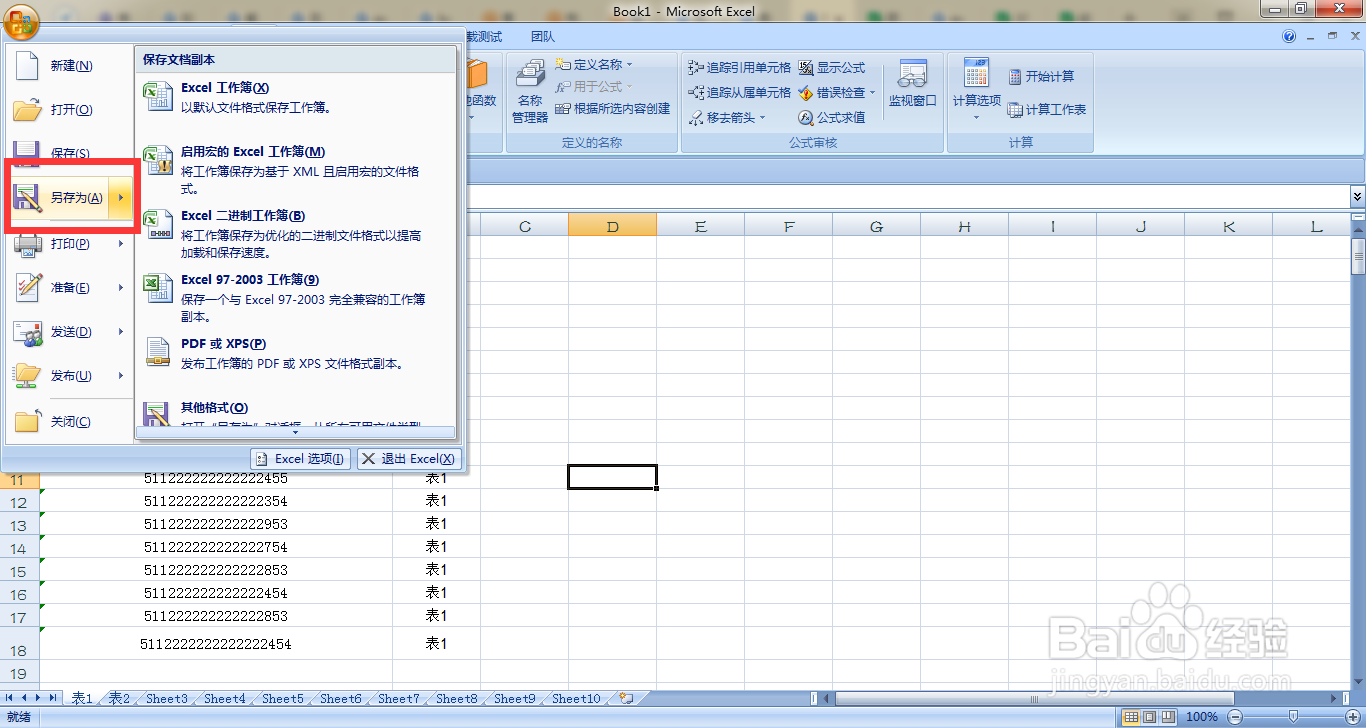Open the 监视窗口

(913, 84)
